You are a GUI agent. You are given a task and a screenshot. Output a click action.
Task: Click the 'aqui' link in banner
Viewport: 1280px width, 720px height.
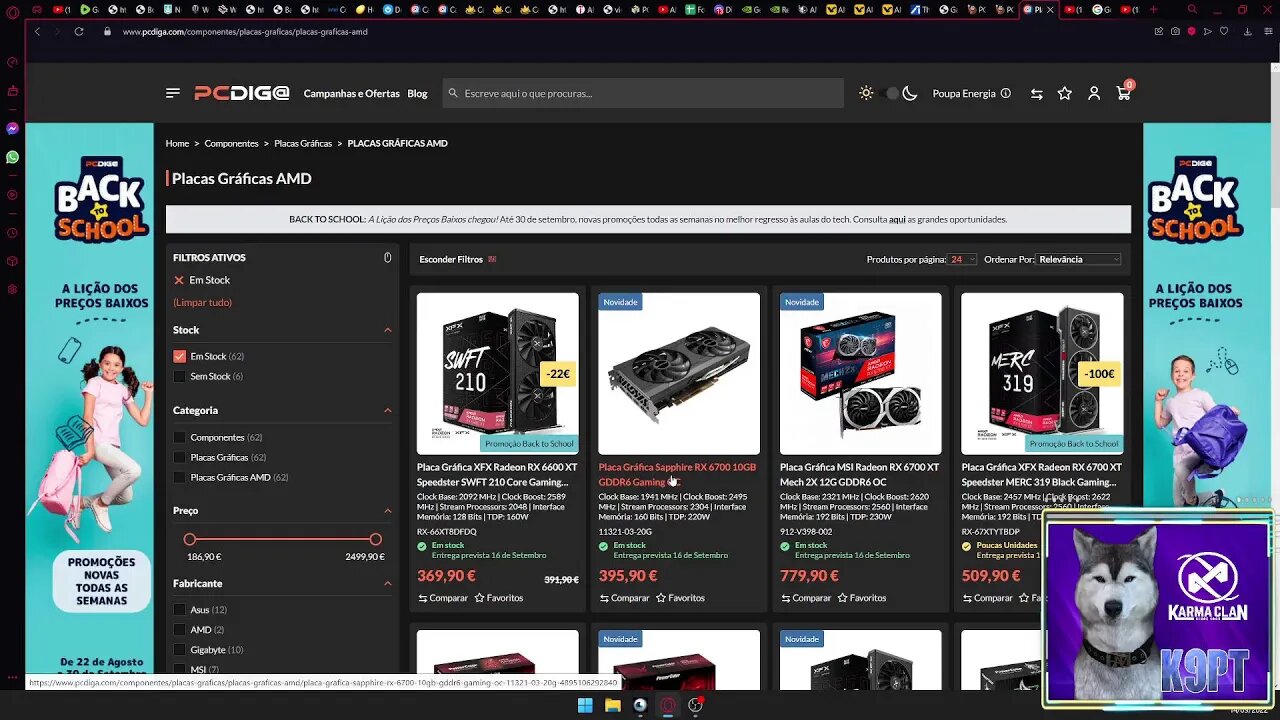click(897, 219)
